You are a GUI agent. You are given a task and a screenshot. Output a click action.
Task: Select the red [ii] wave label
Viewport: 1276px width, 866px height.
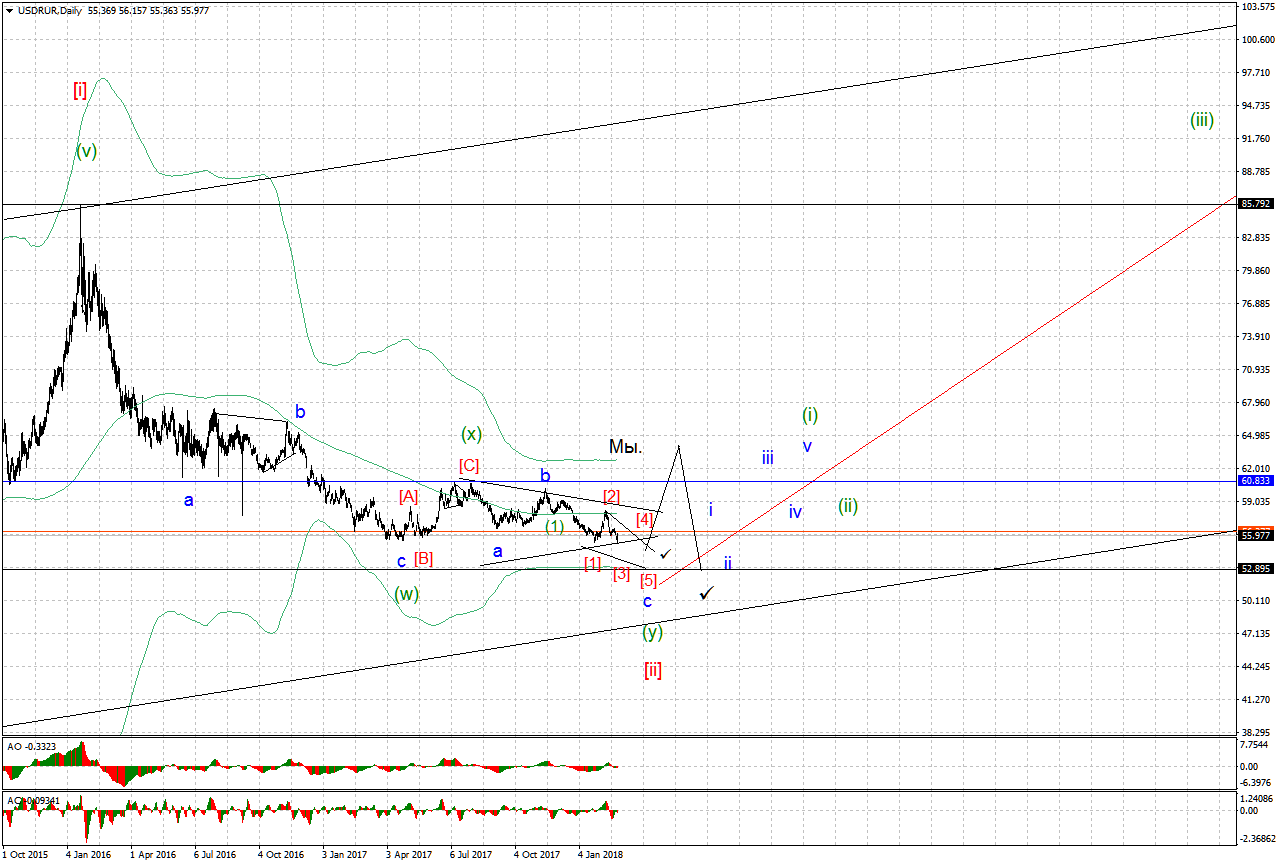pos(653,670)
